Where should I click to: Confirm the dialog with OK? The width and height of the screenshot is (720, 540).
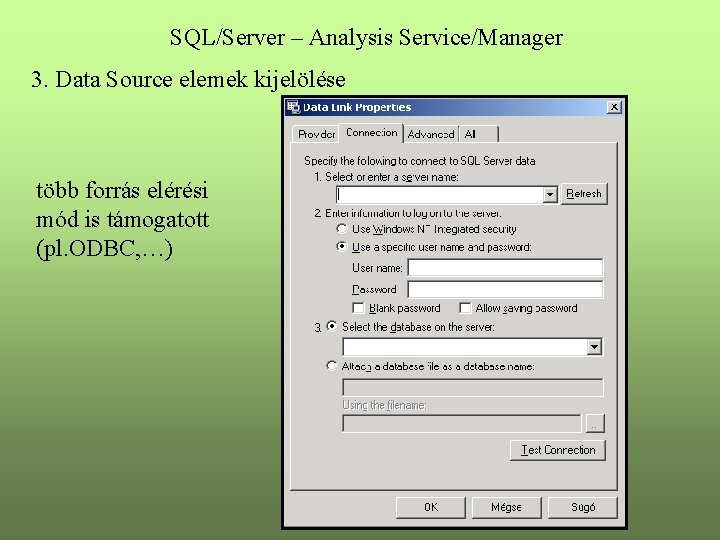(x=431, y=507)
